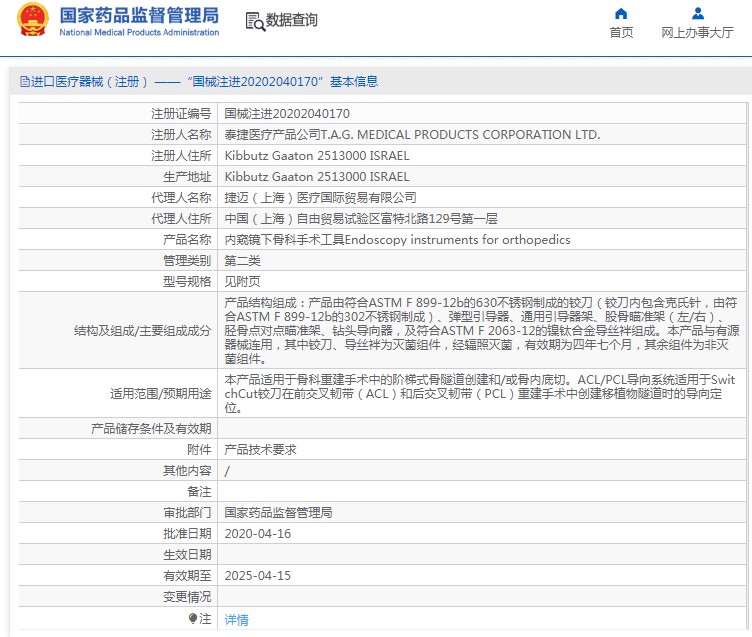Click the 产品名称 row label

187,240
